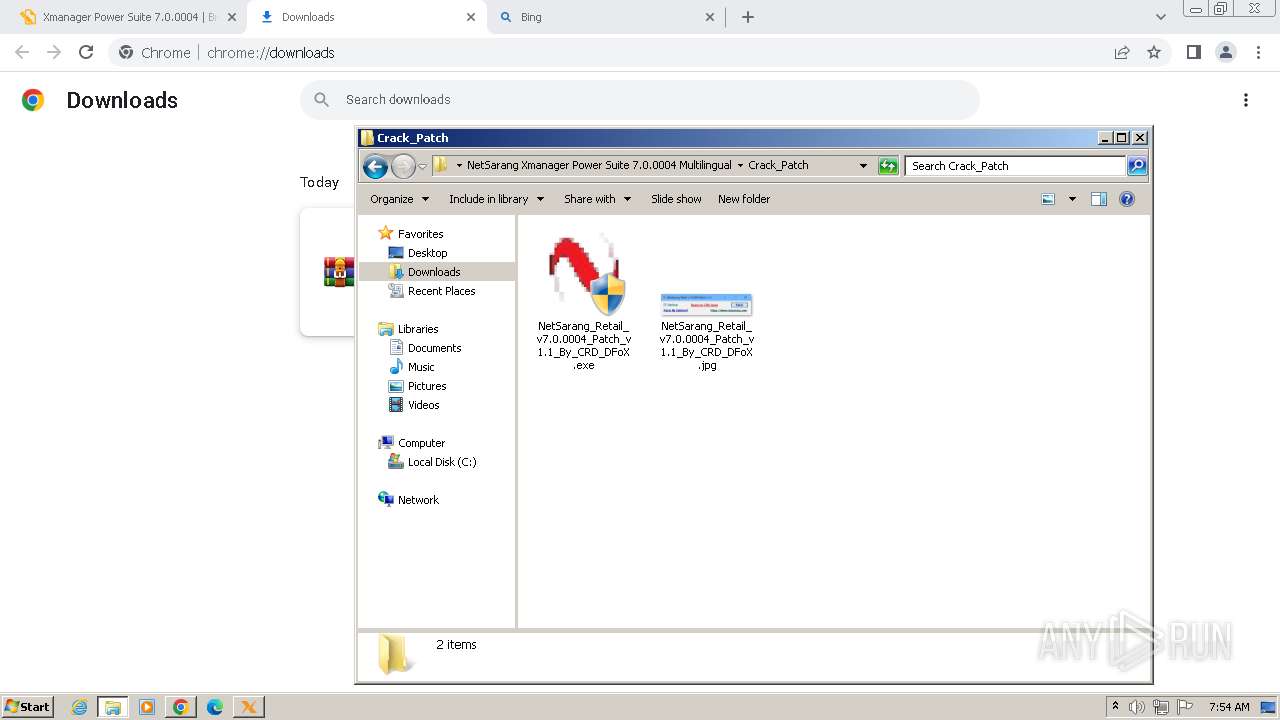This screenshot has height=720, width=1280.
Task: Open the Chrome profile icon
Action: [1226, 52]
